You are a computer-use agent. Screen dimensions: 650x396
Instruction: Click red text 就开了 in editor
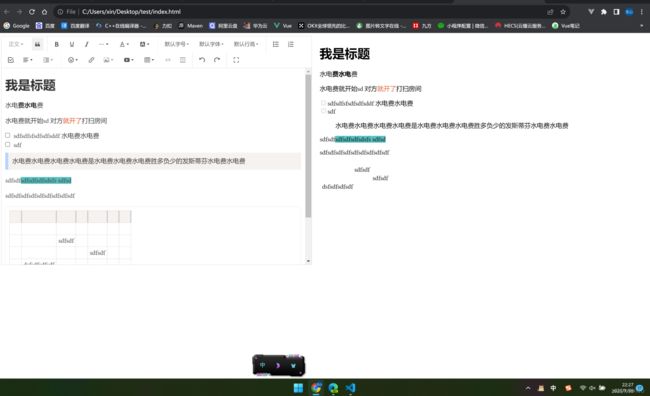72,121
